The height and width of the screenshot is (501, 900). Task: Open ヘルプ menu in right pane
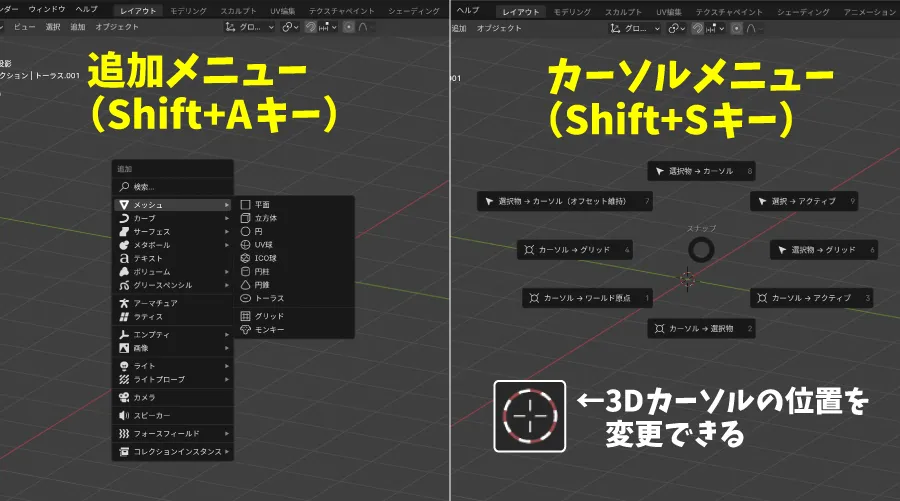click(468, 10)
